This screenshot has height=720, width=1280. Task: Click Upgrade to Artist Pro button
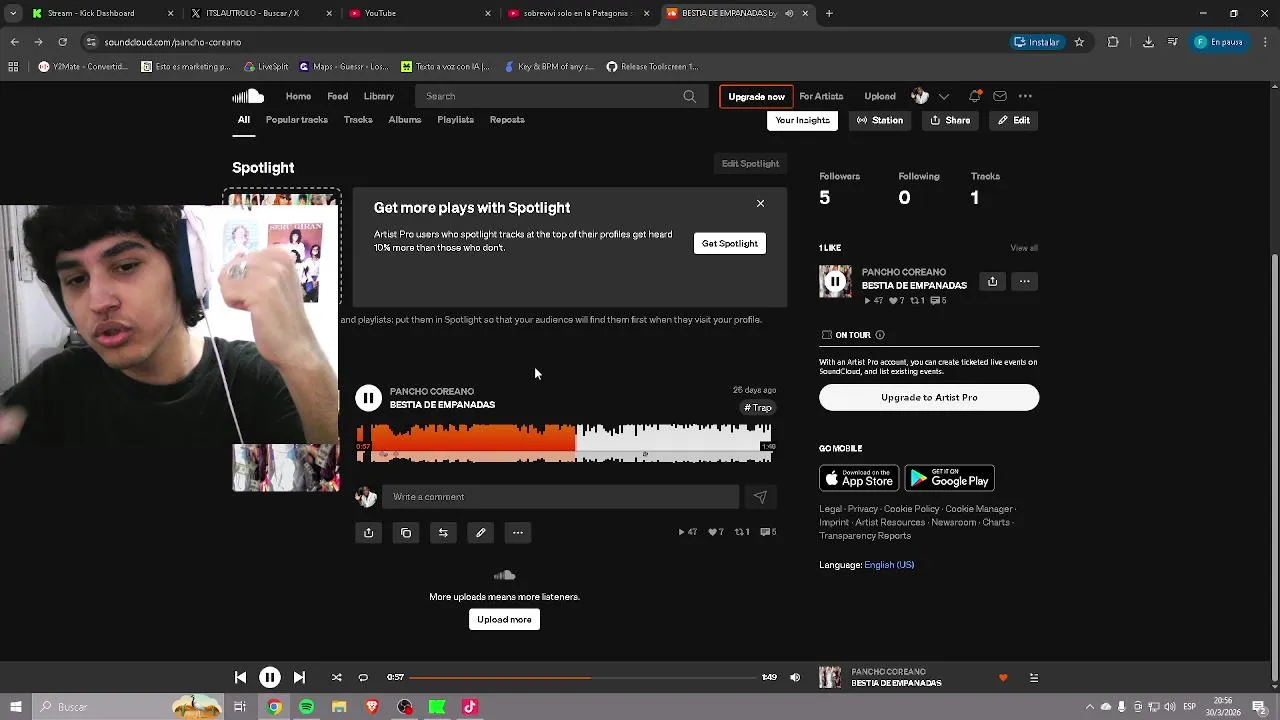(929, 397)
